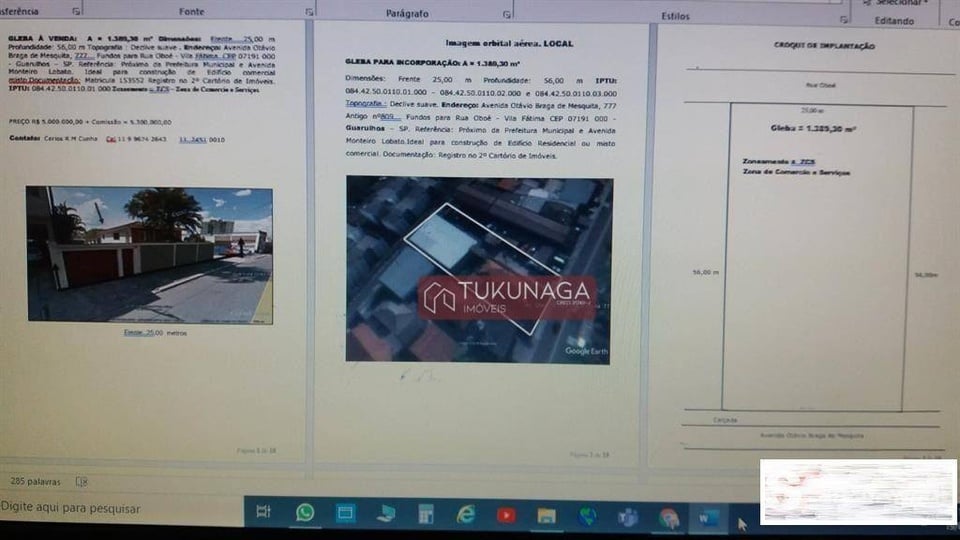Click the 'Calçada' label in croqui
960x540 pixels.
click(x=725, y=420)
